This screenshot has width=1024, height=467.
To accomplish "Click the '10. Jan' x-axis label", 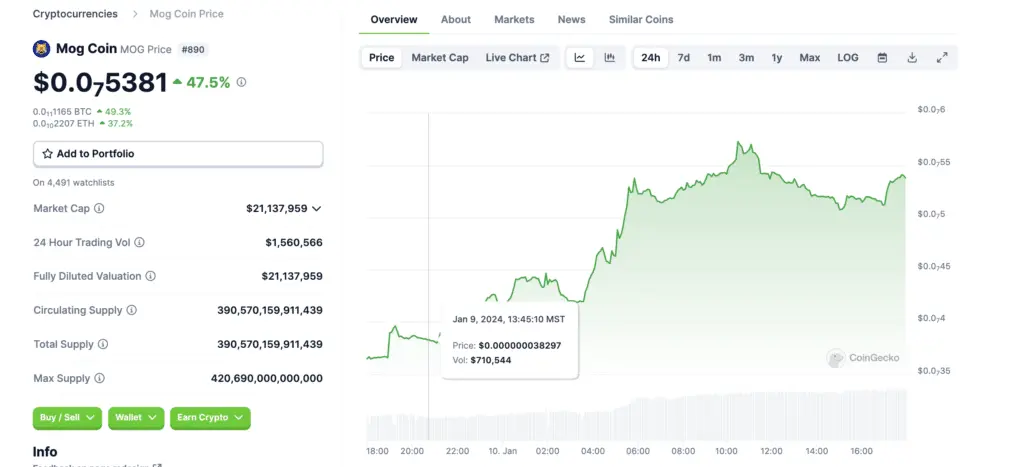I will pyautogui.click(x=502, y=451).
